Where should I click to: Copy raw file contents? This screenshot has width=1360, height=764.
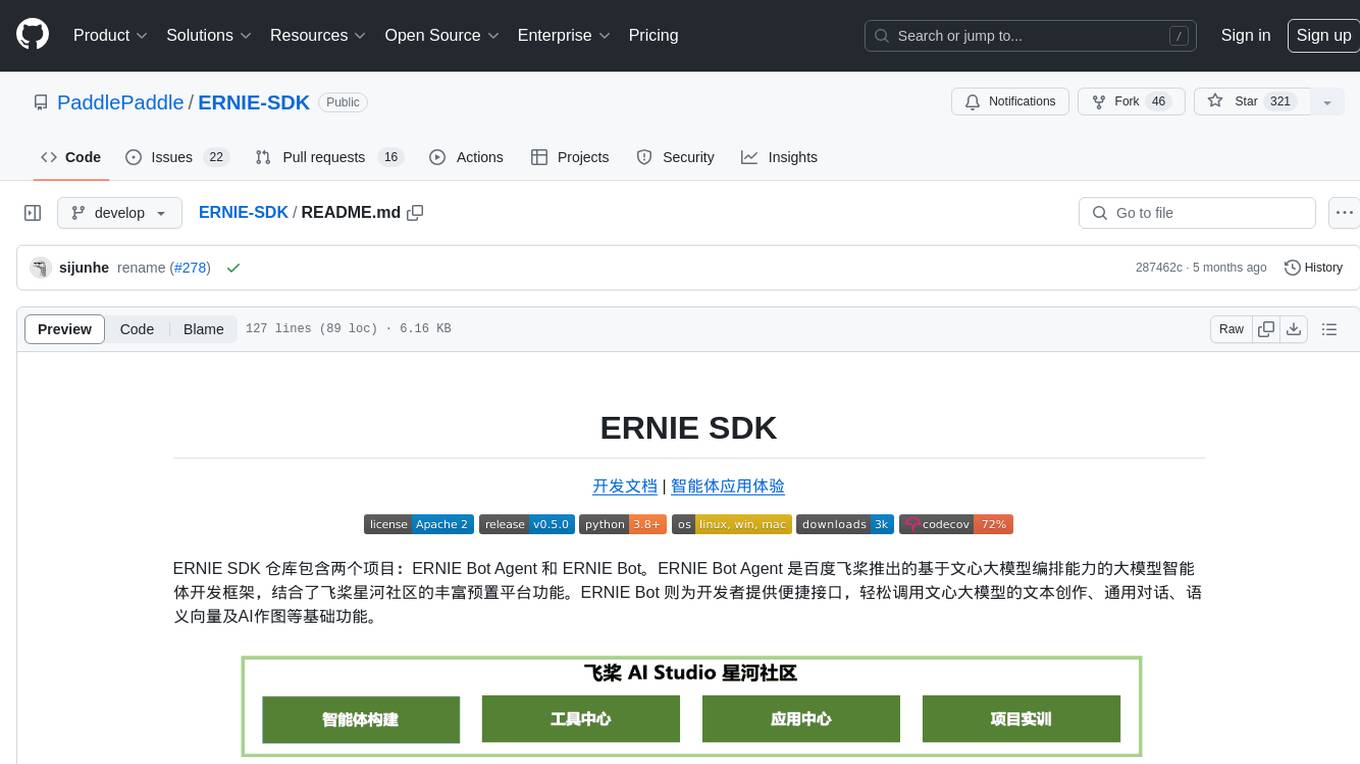click(1266, 329)
